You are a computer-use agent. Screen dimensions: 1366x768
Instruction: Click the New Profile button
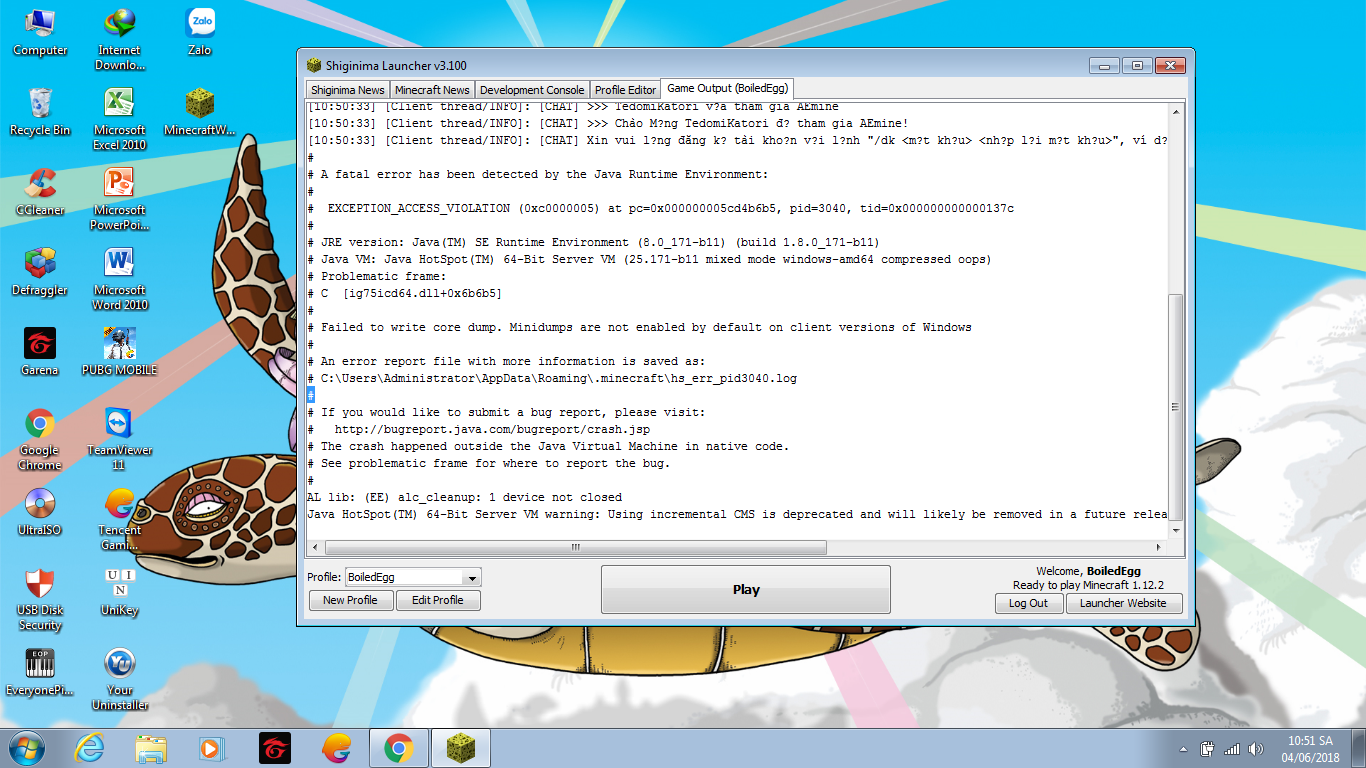pyautogui.click(x=350, y=600)
